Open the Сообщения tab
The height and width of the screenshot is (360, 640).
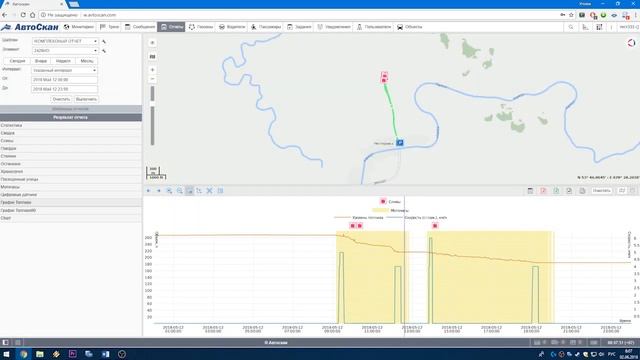140,27
